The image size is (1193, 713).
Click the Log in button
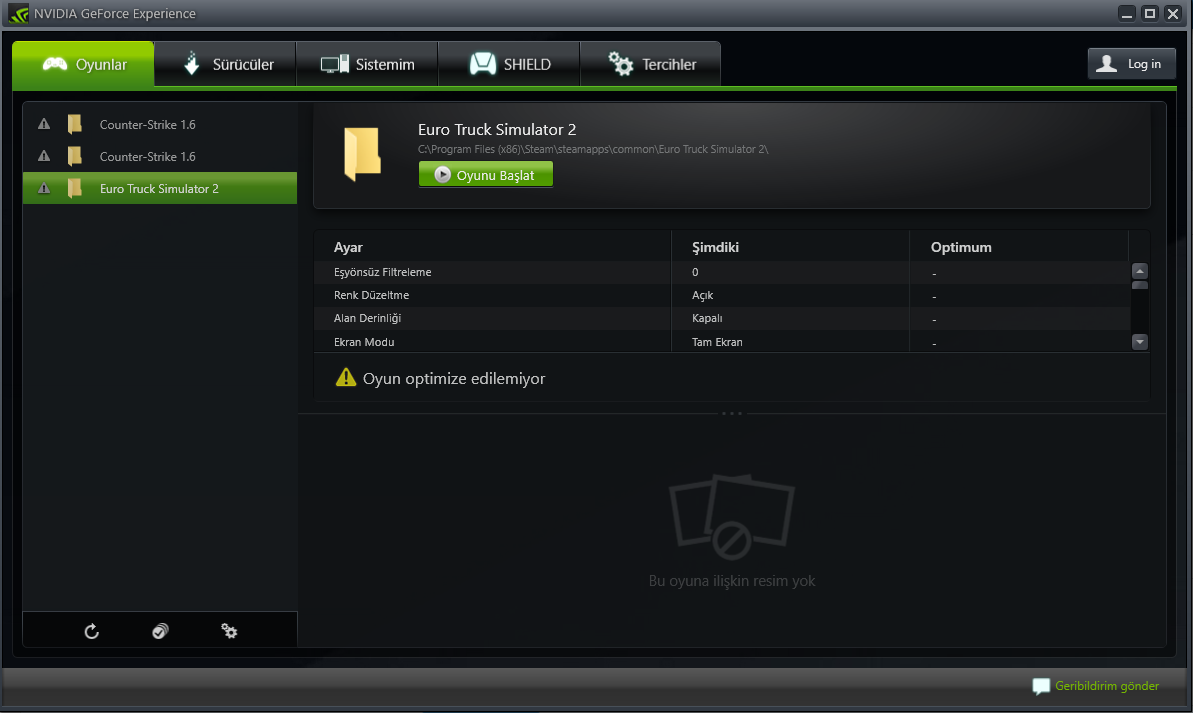pyautogui.click(x=1131, y=64)
